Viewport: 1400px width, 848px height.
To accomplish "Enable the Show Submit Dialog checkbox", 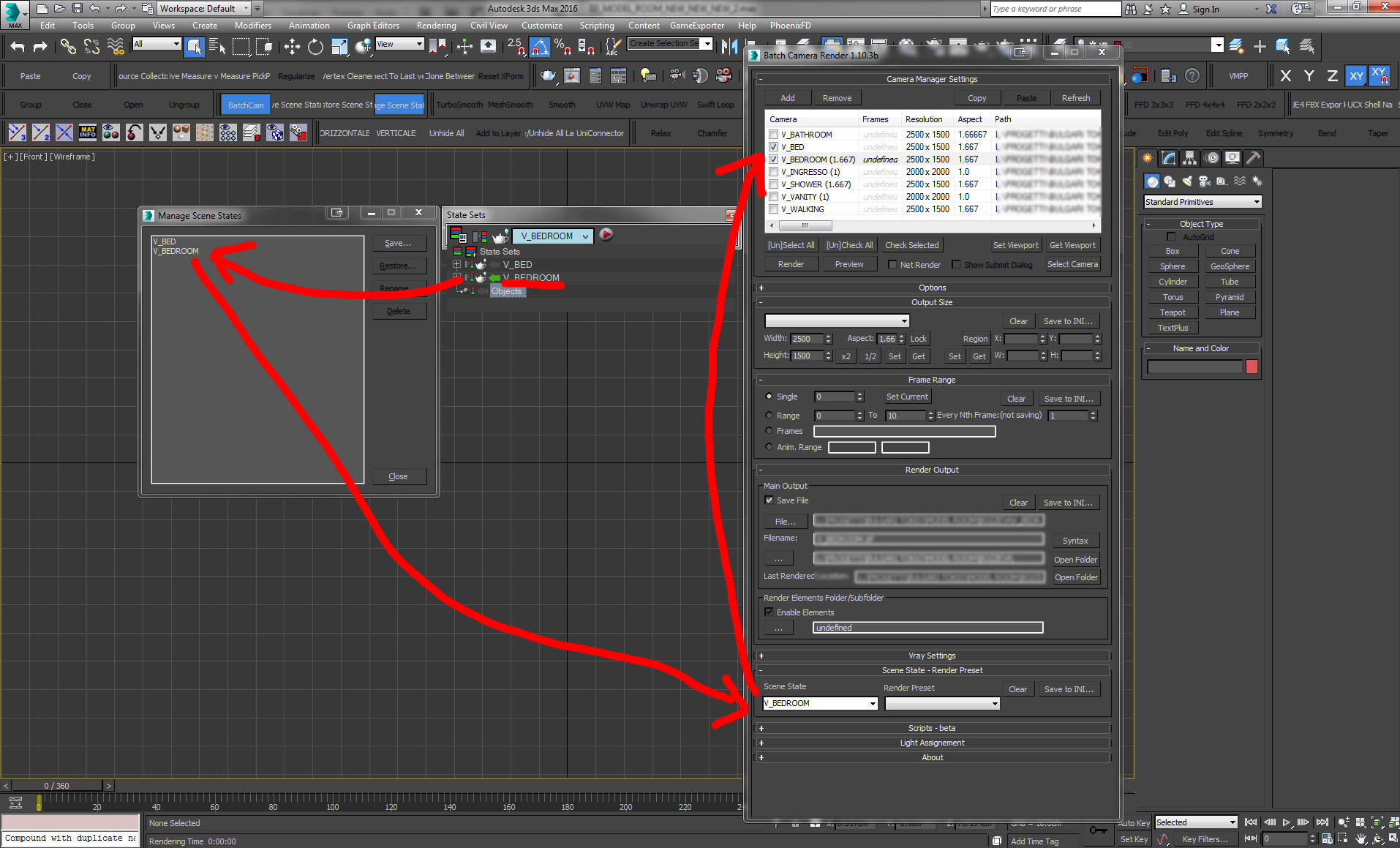I will [956, 265].
